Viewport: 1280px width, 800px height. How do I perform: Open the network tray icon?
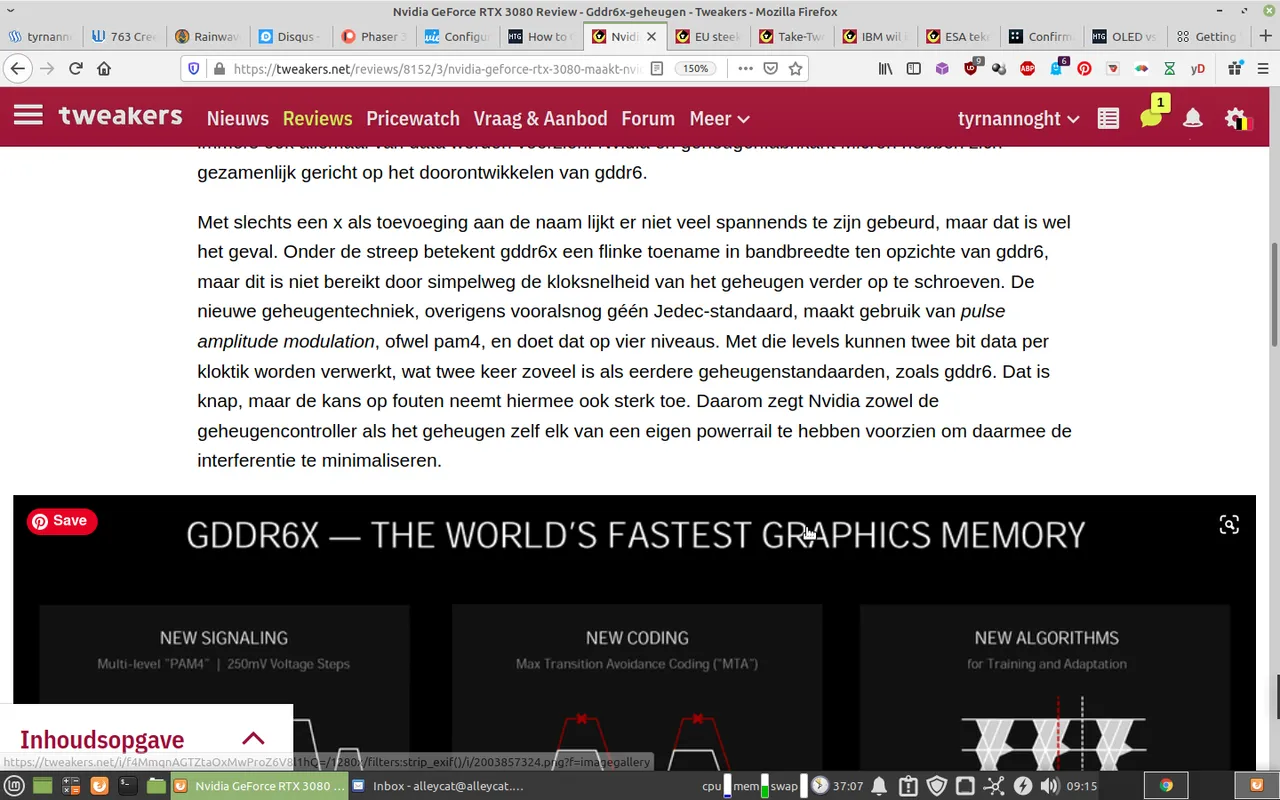(x=994, y=786)
